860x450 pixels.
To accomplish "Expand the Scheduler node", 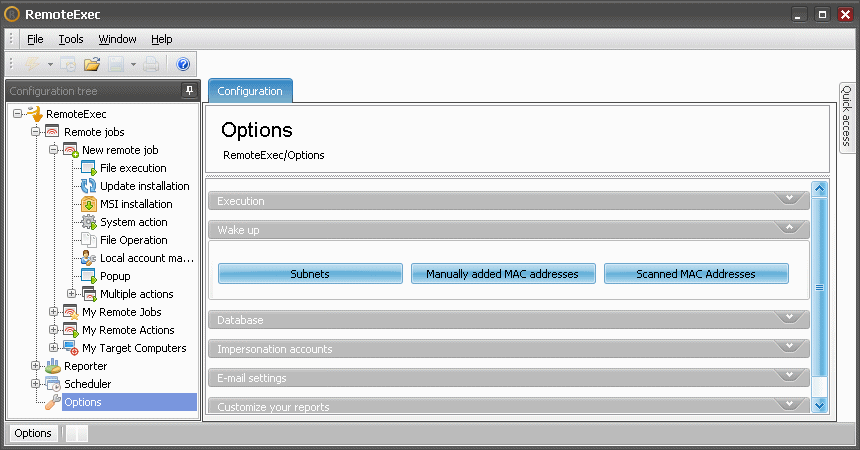I will tap(36, 384).
